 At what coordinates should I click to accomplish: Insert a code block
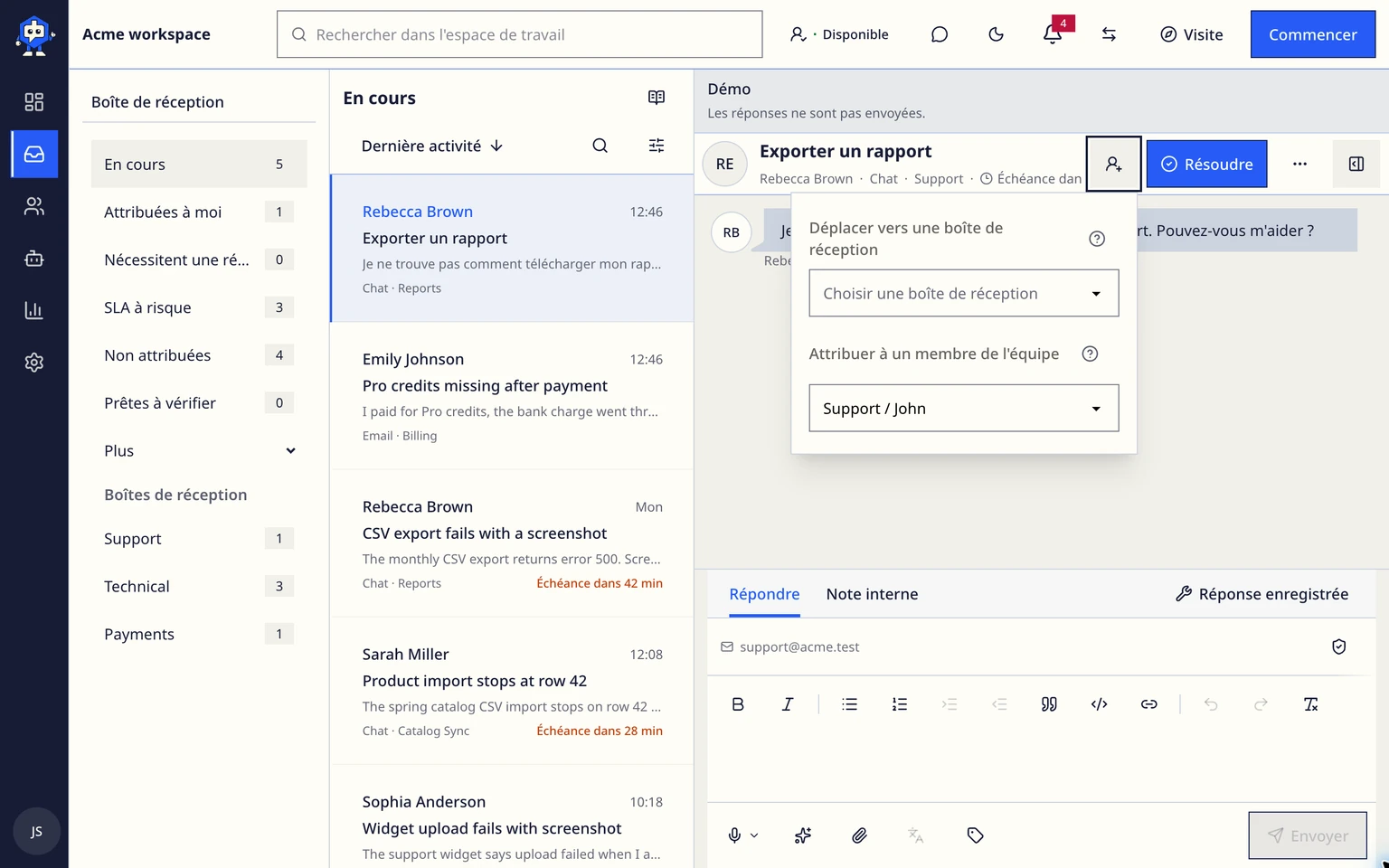(x=1099, y=704)
